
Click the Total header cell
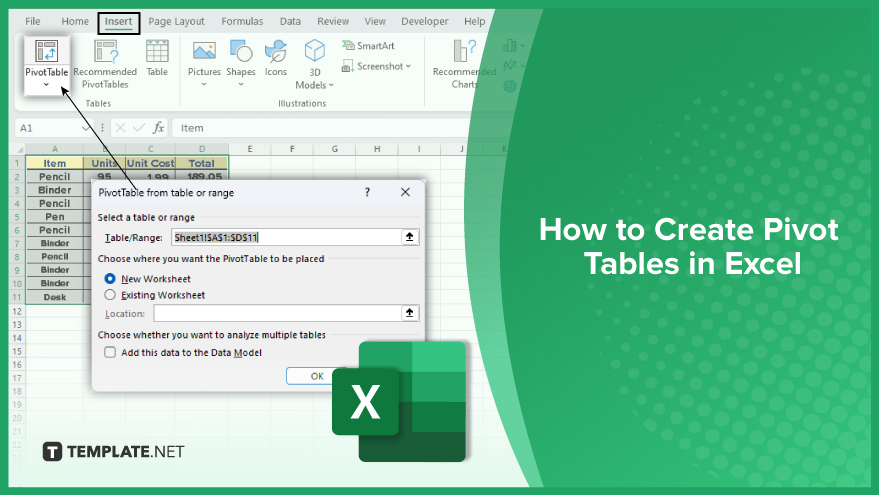tap(201, 163)
